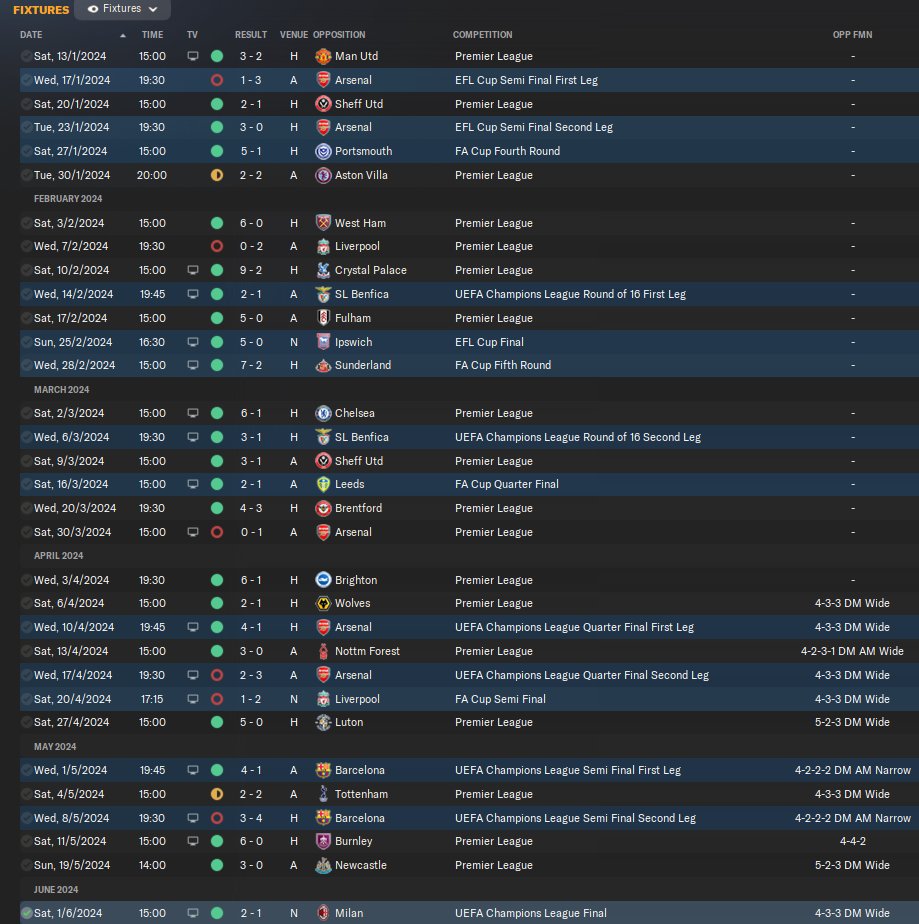
Task: Click the green win indicator for Chelsea match
Action: 217,414
